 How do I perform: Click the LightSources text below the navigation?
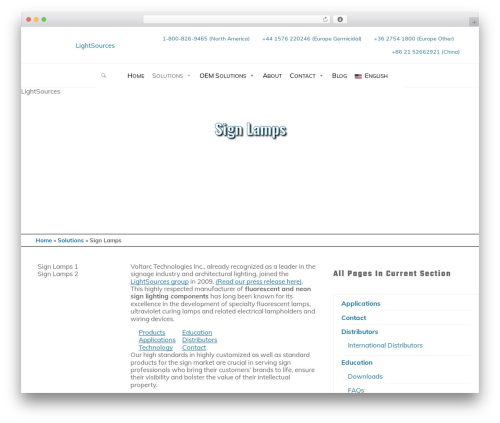pyautogui.click(x=41, y=91)
